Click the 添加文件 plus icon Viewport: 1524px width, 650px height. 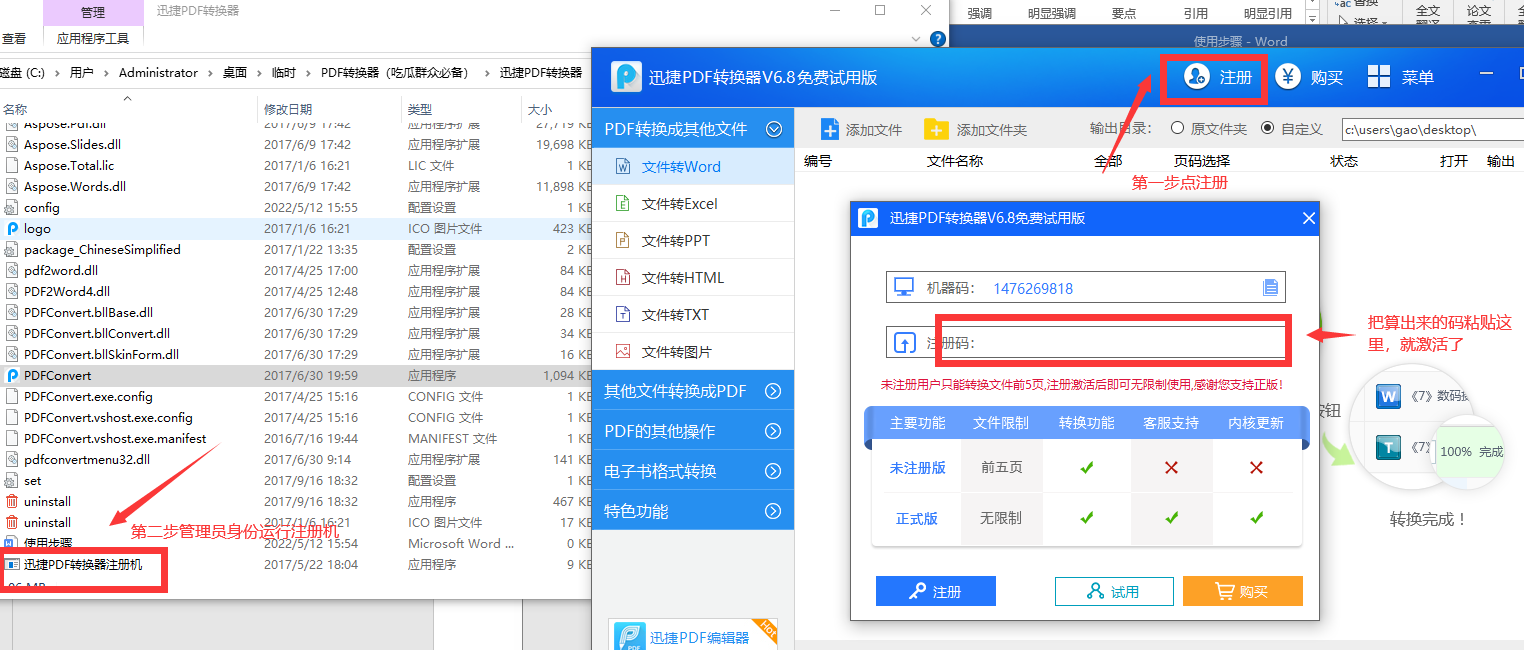point(830,129)
